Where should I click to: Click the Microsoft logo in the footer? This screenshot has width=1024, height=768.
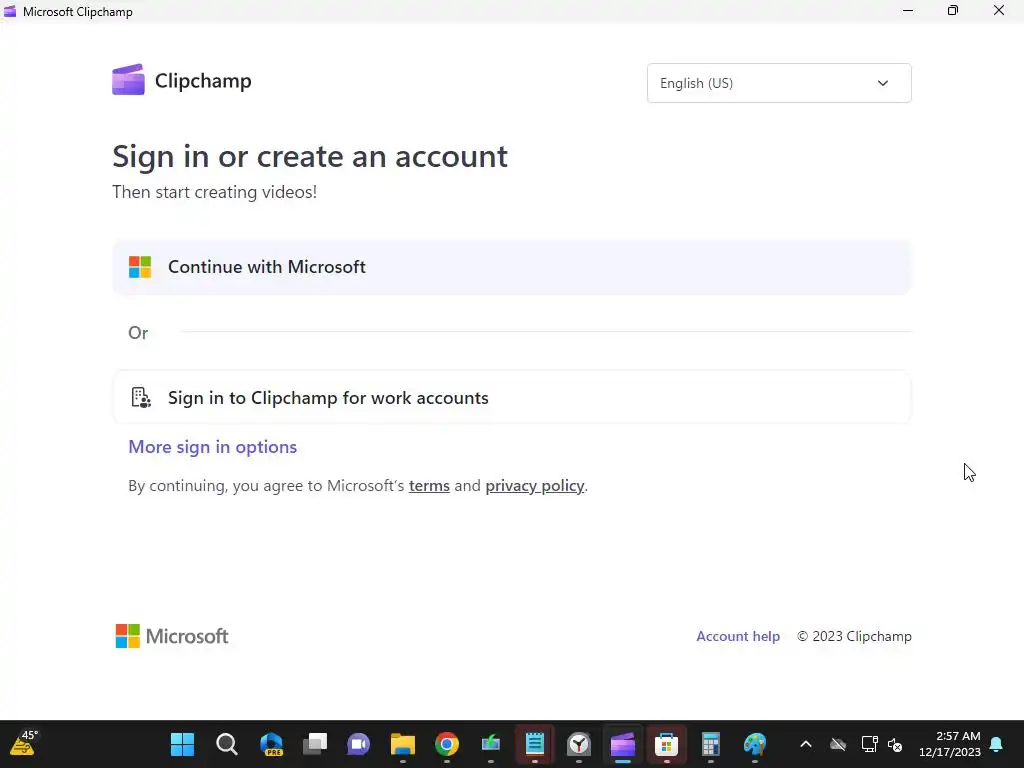(x=172, y=636)
